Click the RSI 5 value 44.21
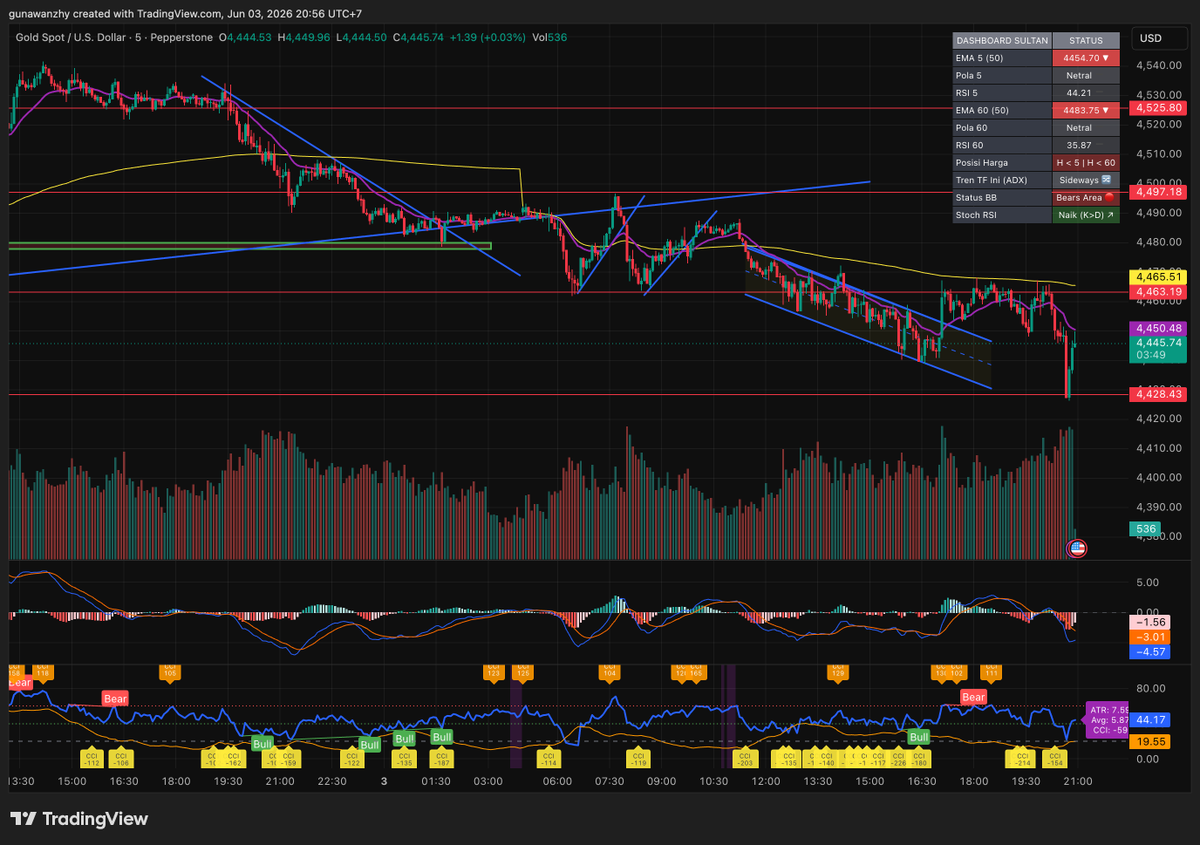The image size is (1200, 845). click(1078, 93)
